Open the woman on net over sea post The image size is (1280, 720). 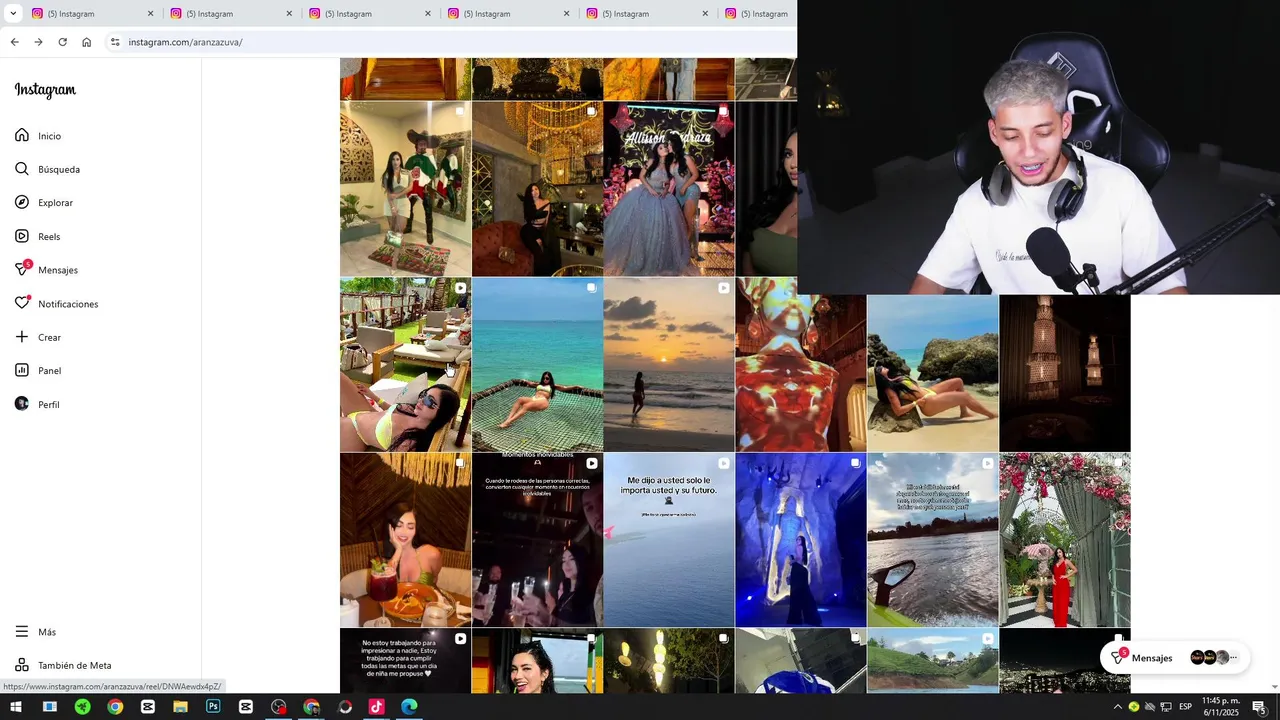tap(537, 365)
